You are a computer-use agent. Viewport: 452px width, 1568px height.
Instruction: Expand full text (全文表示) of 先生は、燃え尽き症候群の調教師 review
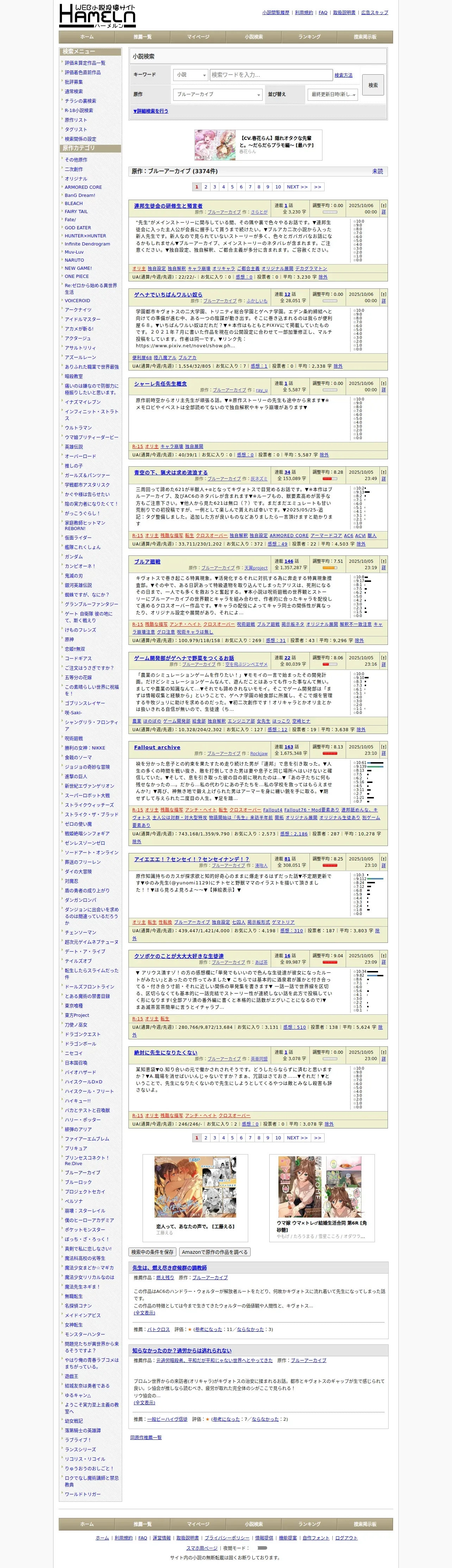(x=144, y=1313)
